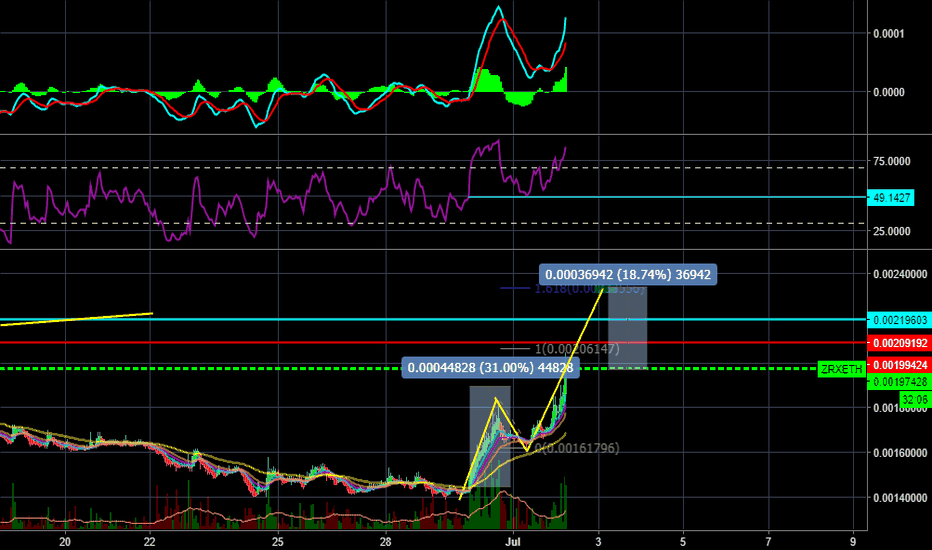Click the Jul label on time axis

(x=512, y=542)
